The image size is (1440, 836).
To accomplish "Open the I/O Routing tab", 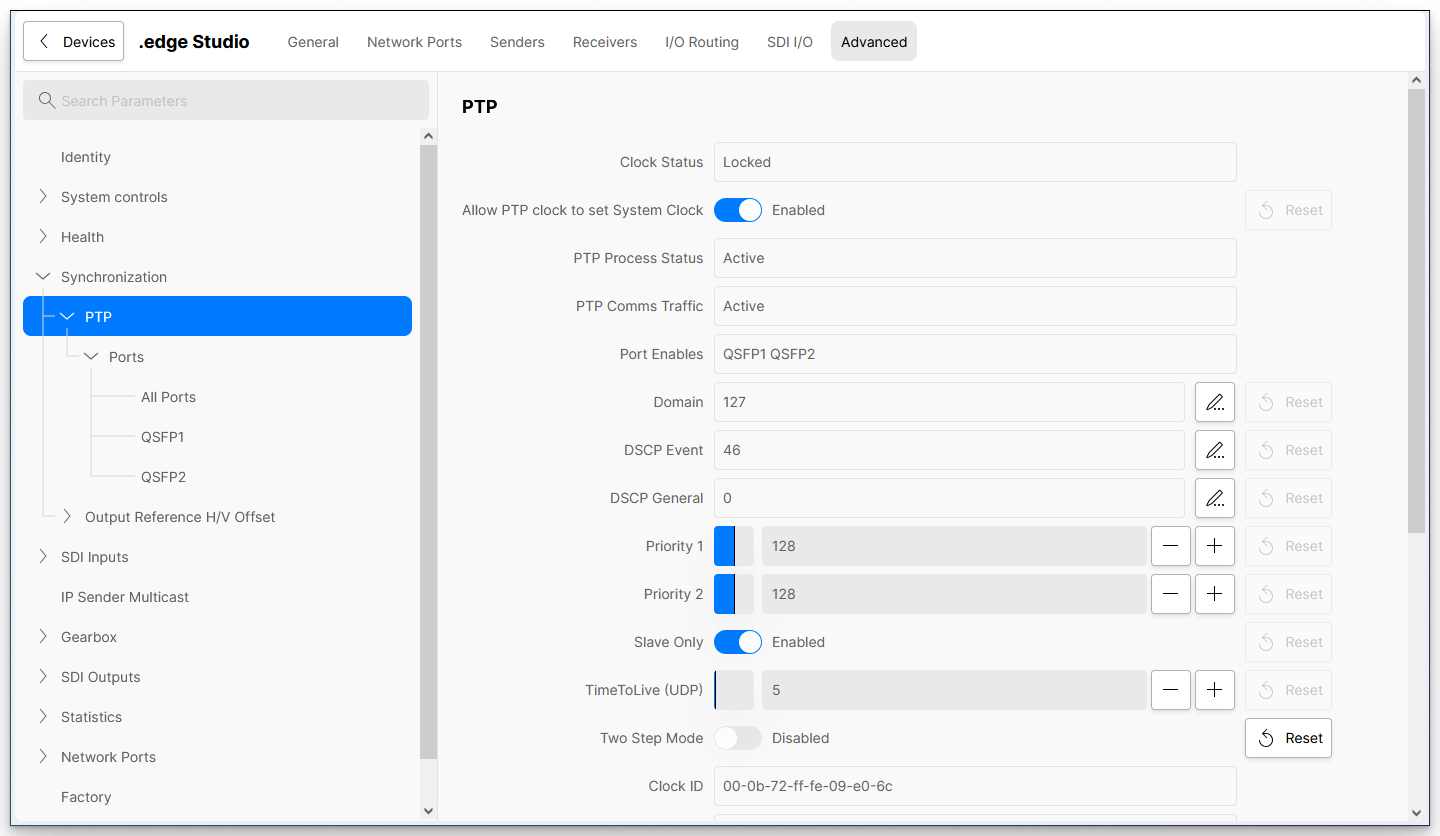I will 701,42.
